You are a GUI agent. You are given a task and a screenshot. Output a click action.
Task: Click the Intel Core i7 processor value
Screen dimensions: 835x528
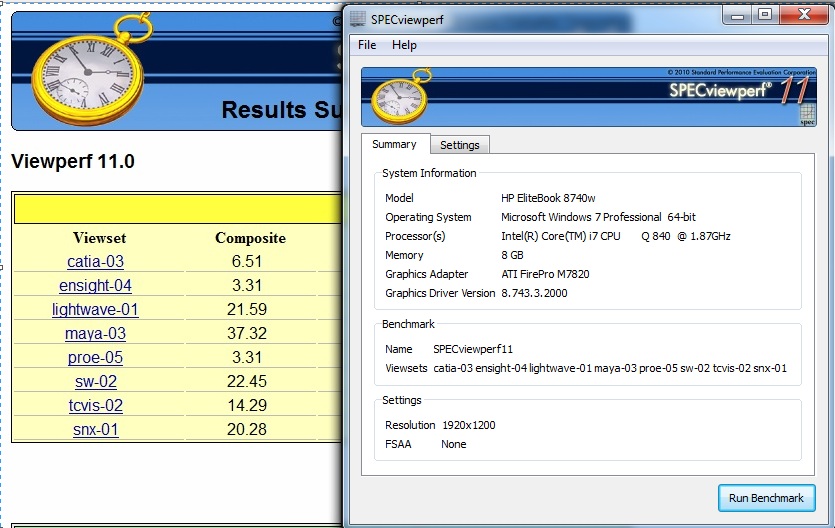coord(616,236)
